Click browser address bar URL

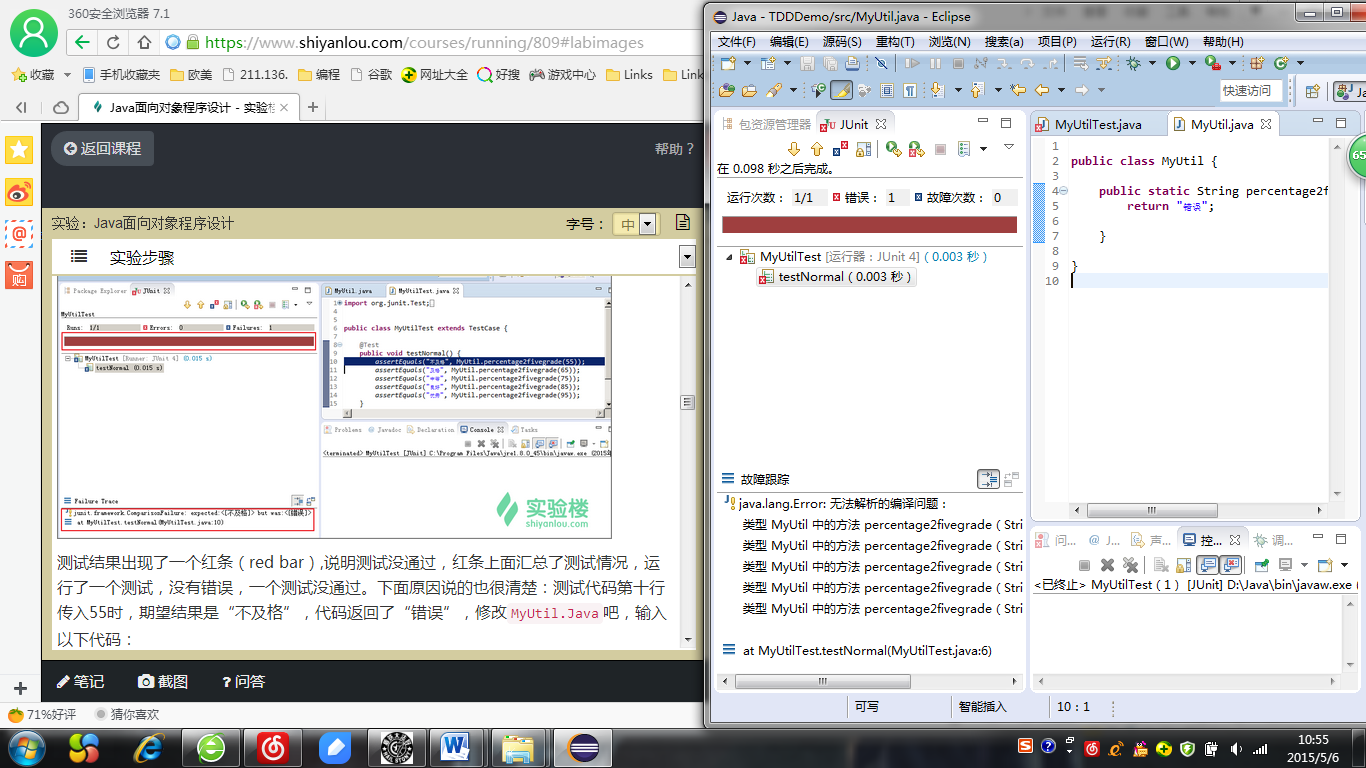(x=424, y=42)
